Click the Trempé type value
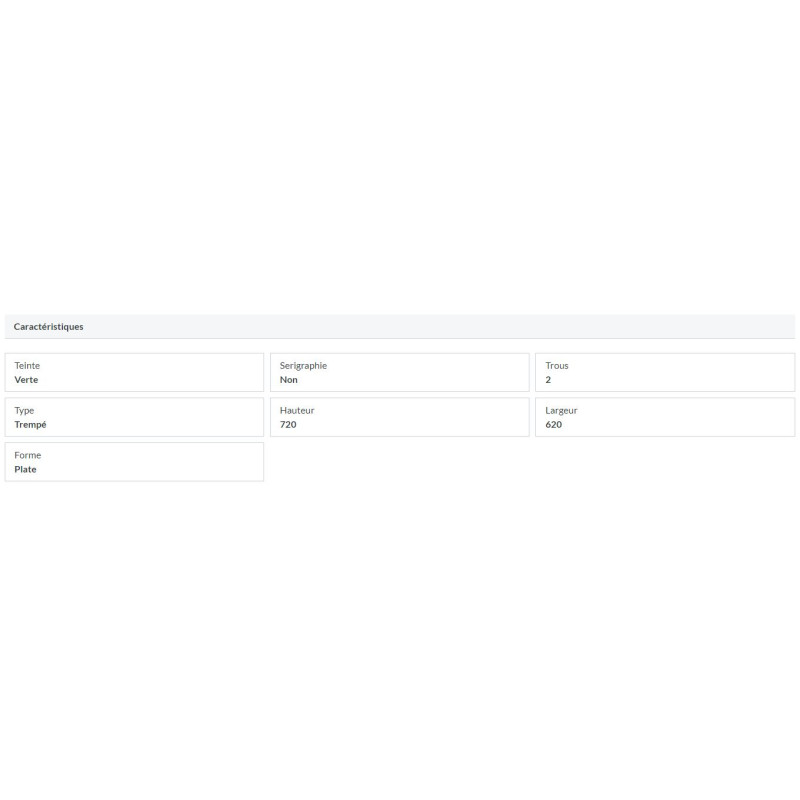 pyautogui.click(x=30, y=424)
